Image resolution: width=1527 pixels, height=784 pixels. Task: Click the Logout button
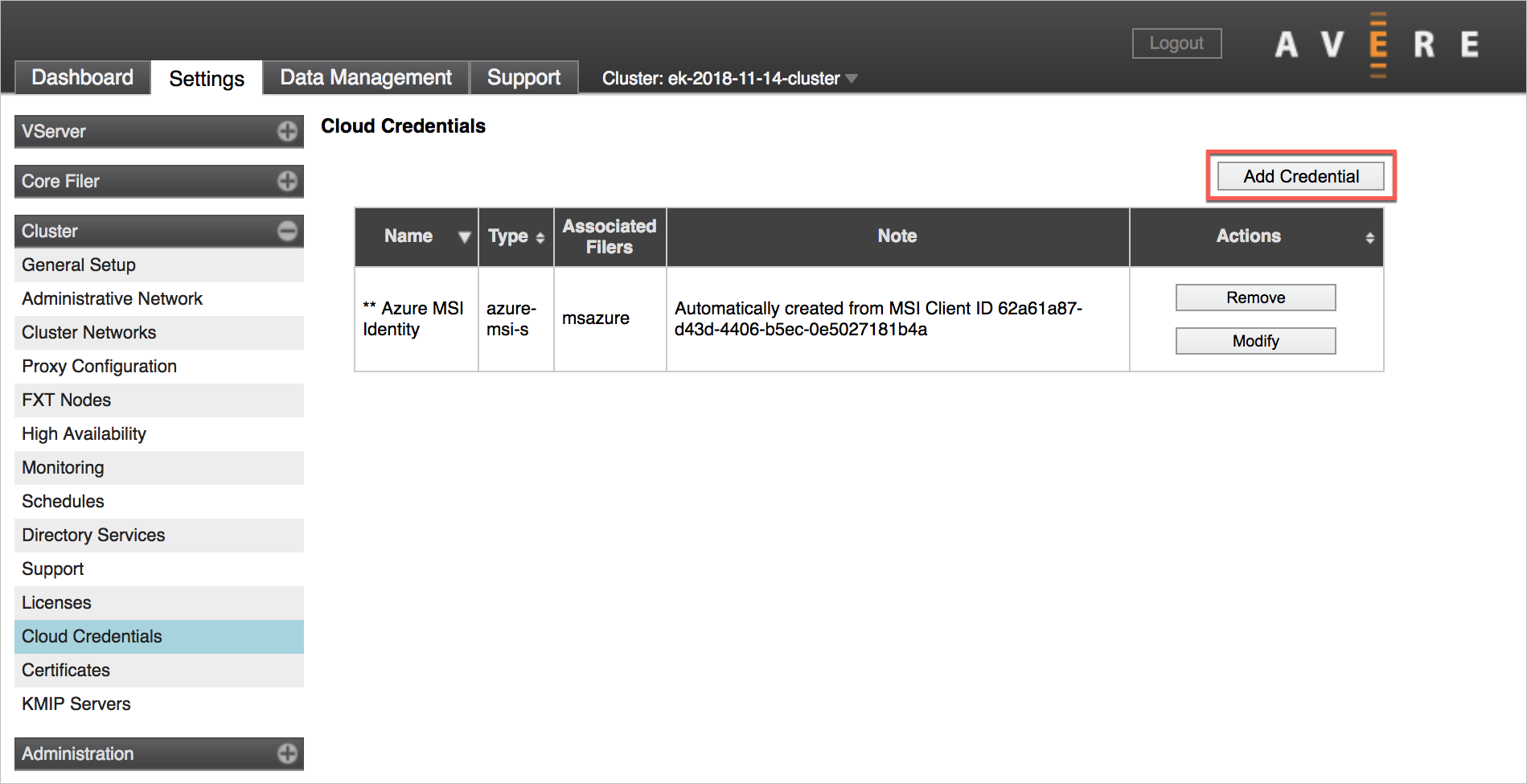point(1176,43)
